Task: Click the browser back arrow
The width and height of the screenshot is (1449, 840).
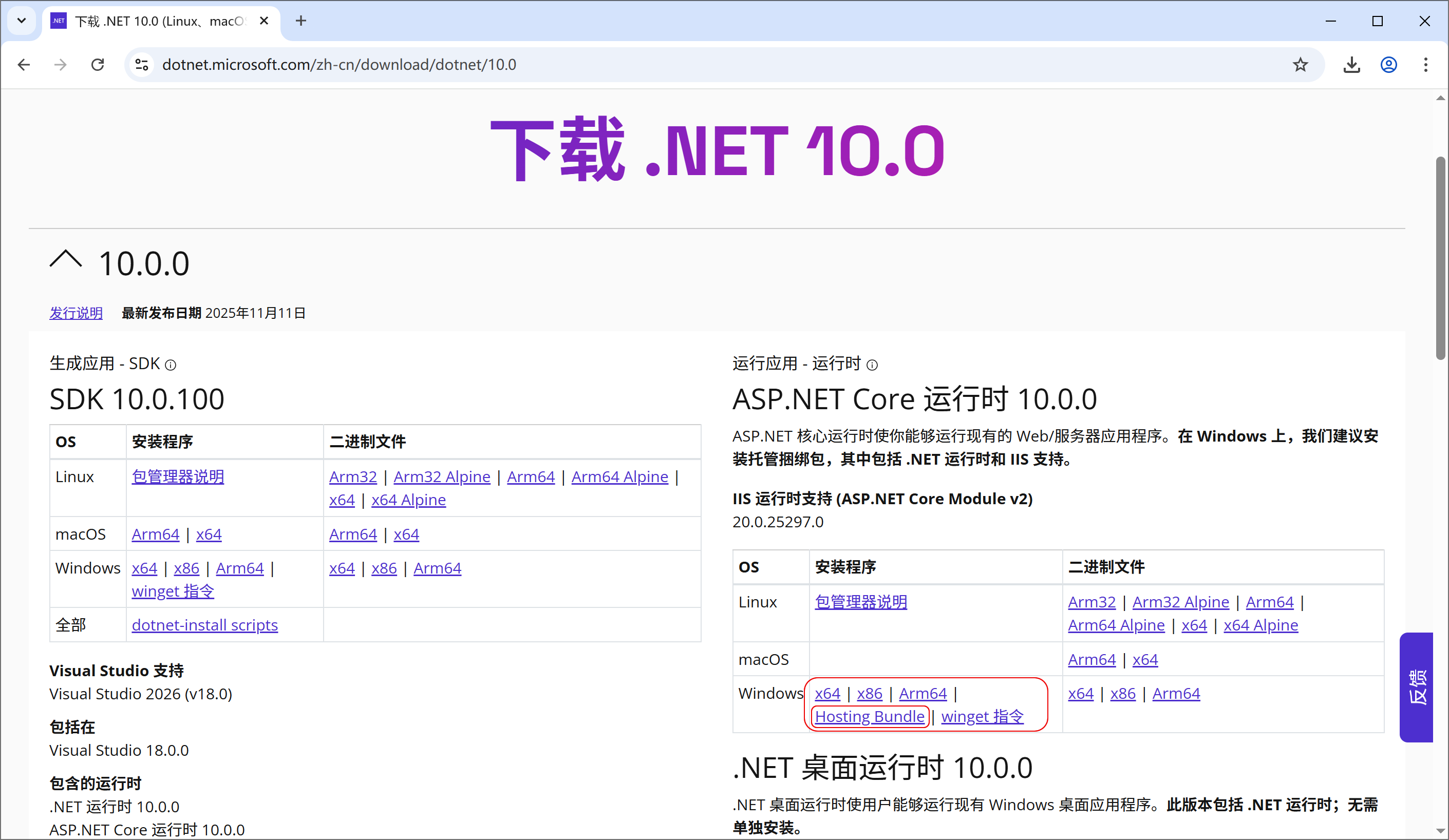Action: [24, 64]
